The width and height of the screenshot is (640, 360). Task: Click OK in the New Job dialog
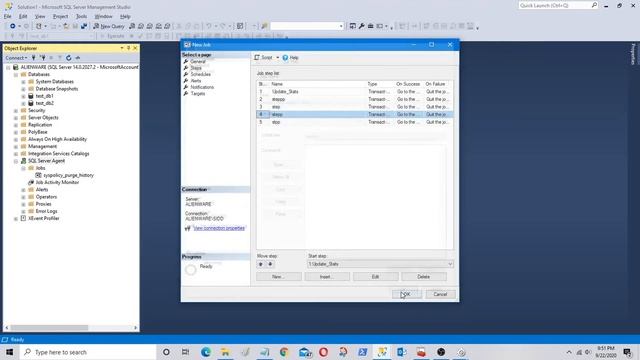pyautogui.click(x=407, y=294)
